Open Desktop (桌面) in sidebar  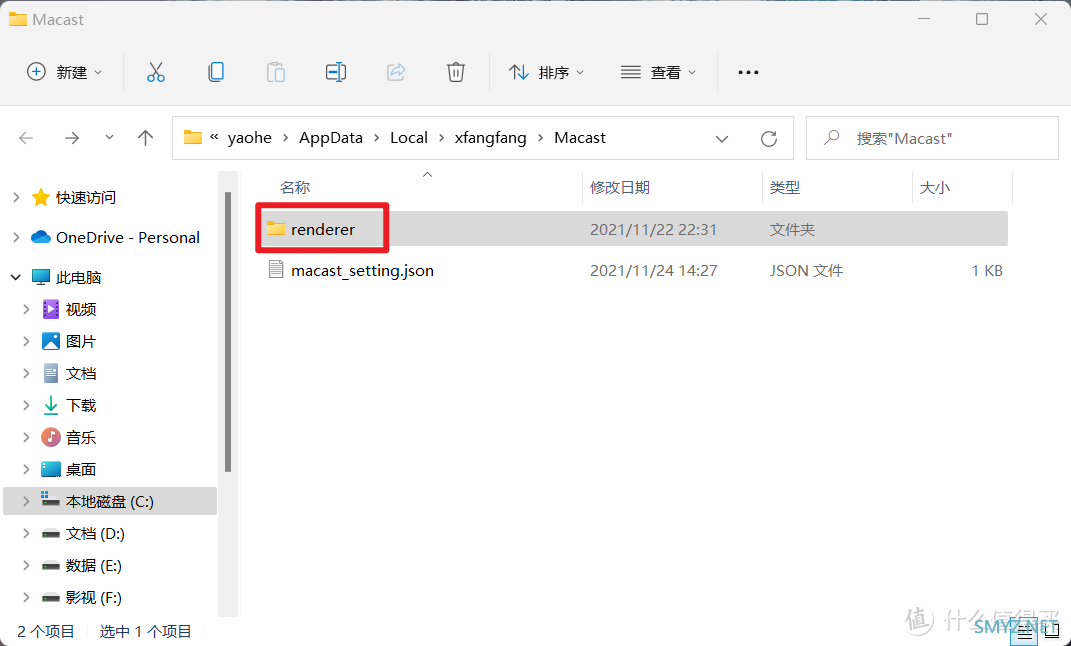[81, 470]
